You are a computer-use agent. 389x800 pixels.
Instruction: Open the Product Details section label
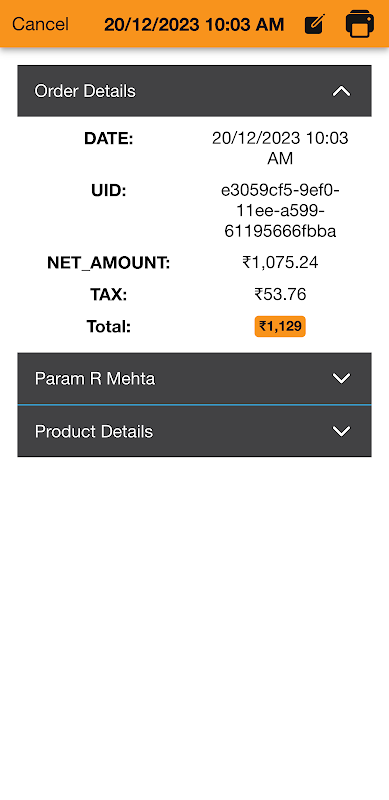click(x=94, y=432)
